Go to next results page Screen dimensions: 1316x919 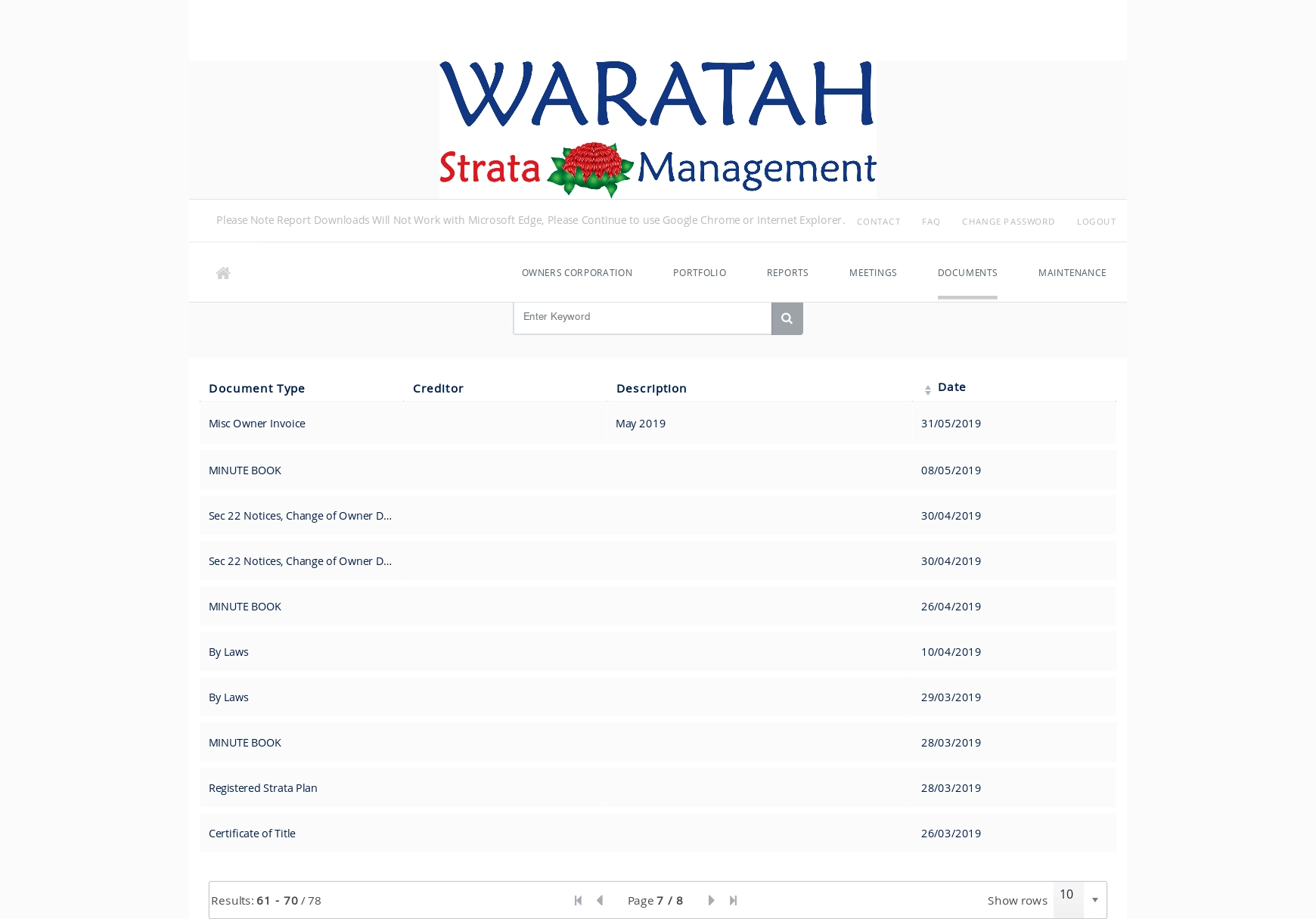tap(711, 900)
